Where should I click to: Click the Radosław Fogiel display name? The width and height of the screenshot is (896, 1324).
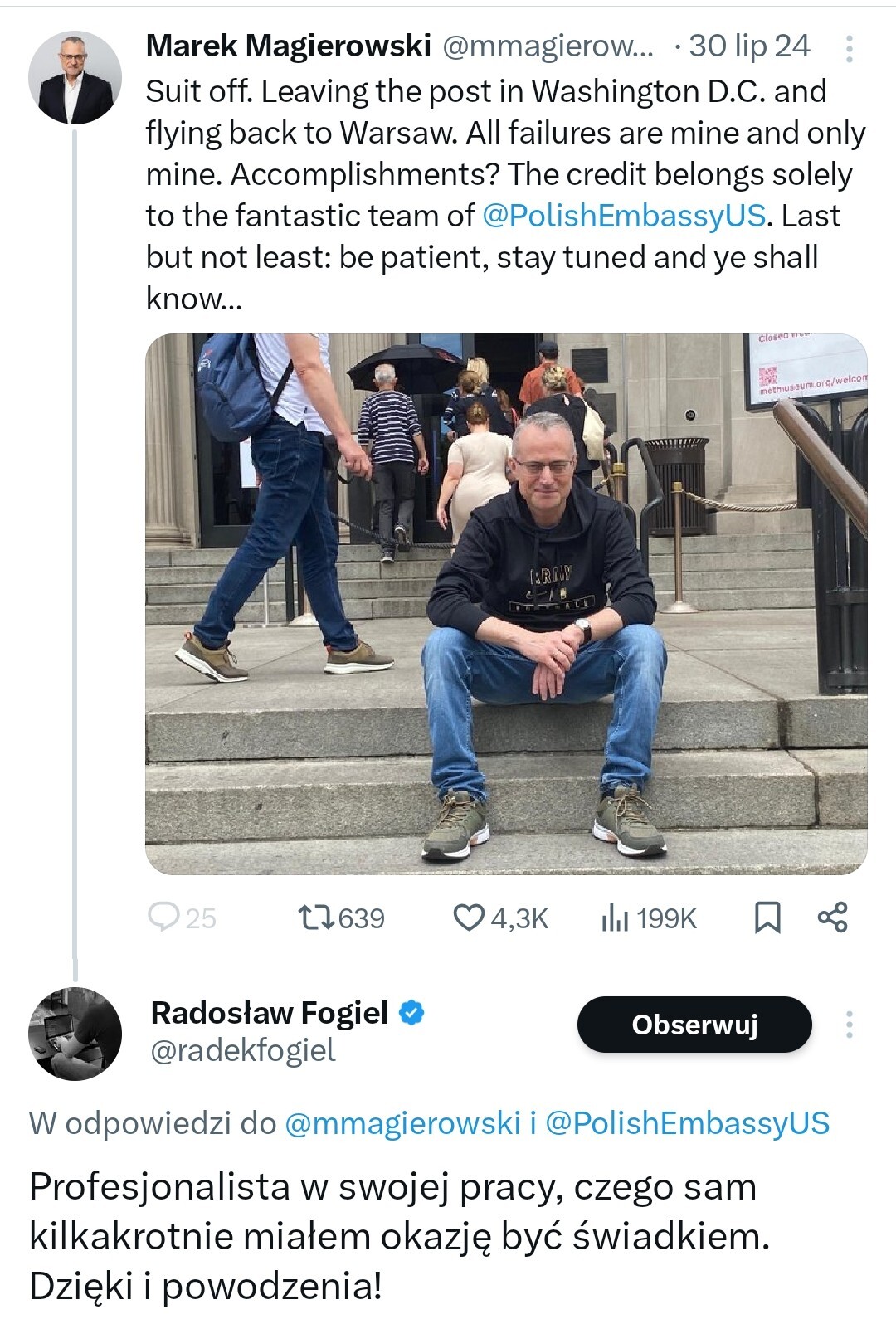click(270, 1013)
